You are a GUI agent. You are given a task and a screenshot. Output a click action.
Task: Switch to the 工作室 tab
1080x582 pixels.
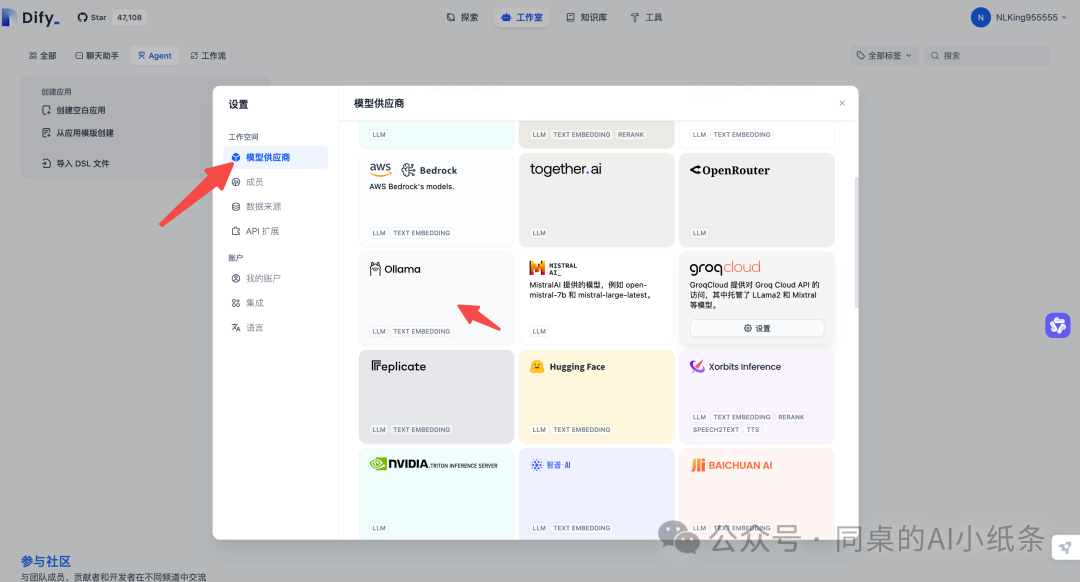521,17
